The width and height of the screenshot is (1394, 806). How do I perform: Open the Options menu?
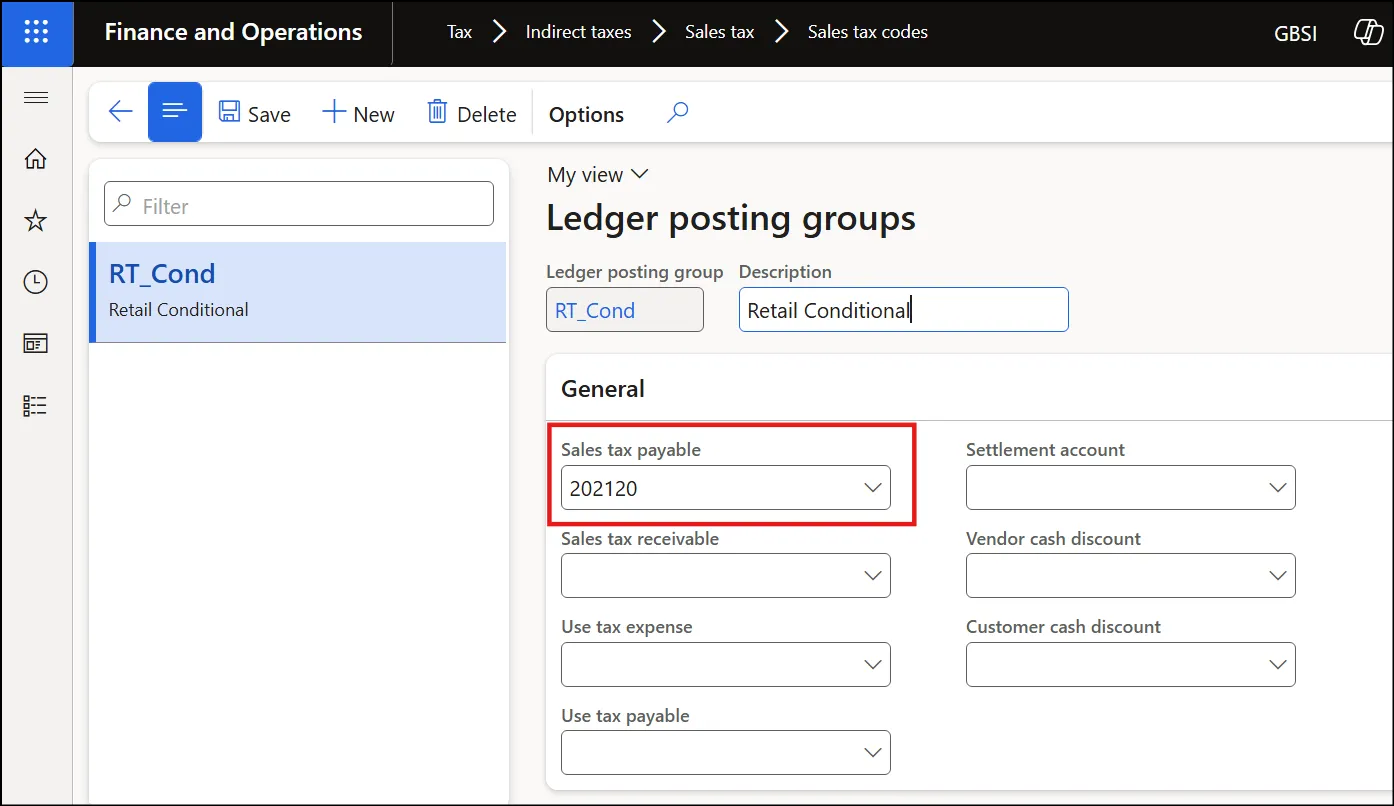point(586,114)
